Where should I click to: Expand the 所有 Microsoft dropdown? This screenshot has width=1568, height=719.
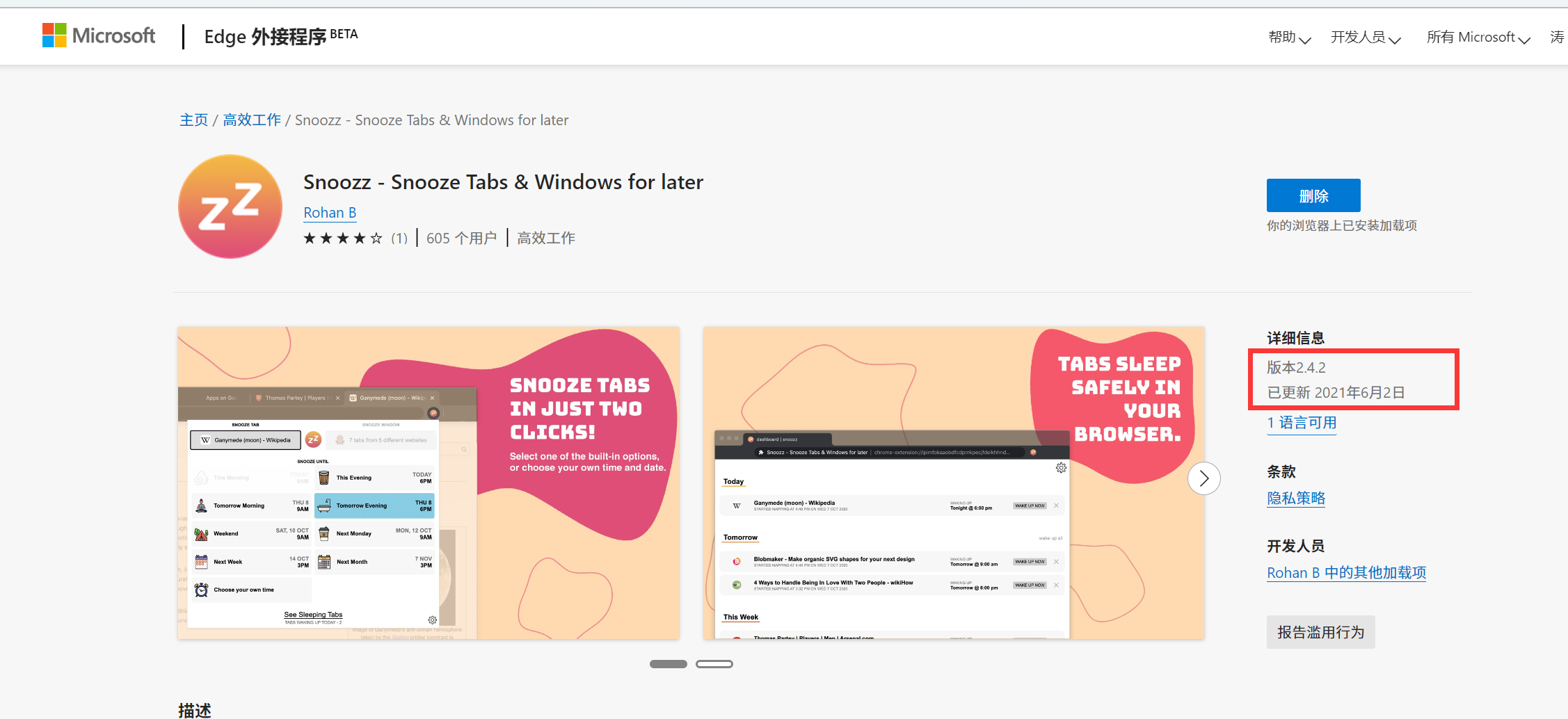tap(1478, 38)
